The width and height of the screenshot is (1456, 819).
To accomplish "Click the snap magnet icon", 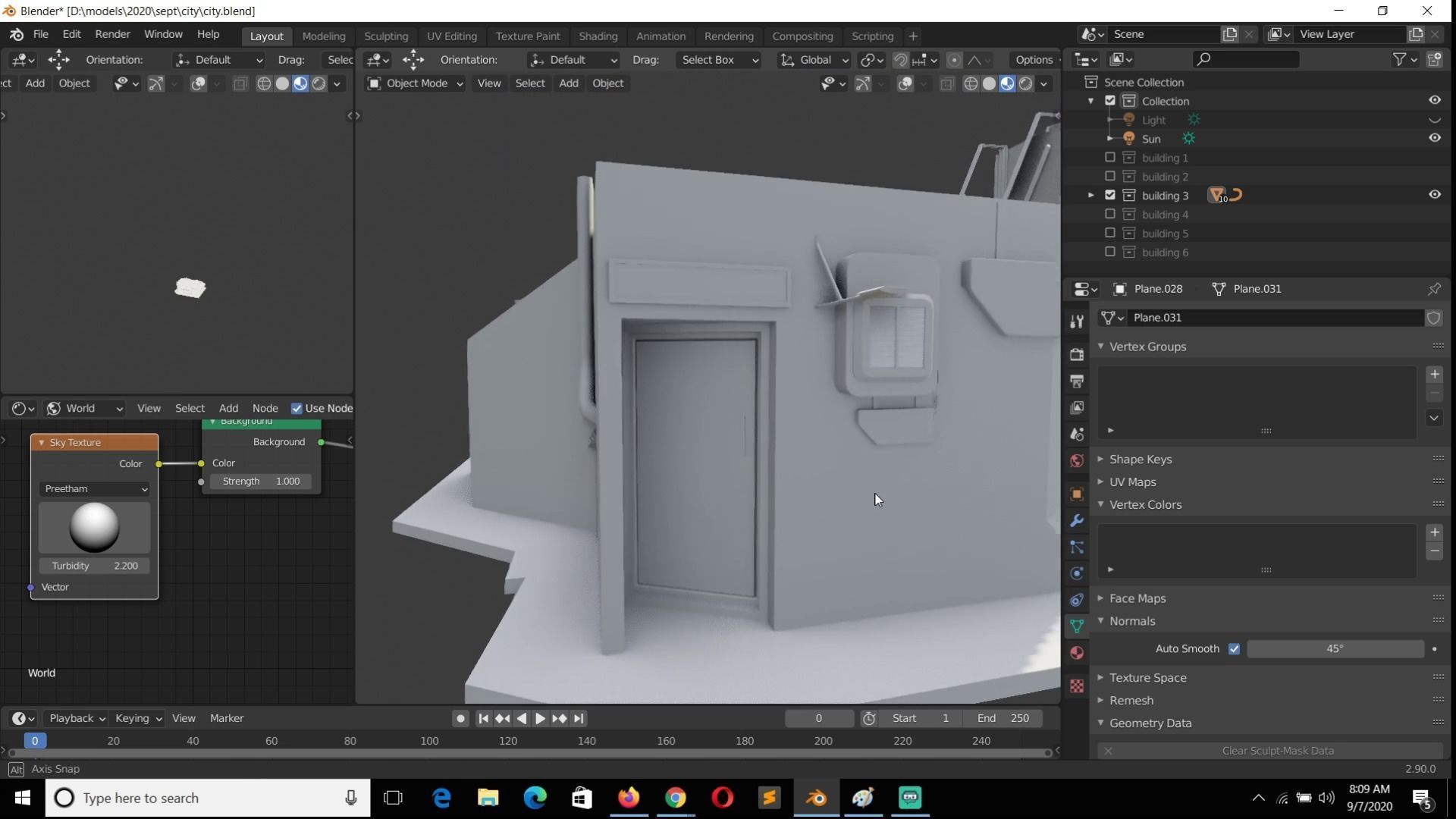I will tap(900, 60).
